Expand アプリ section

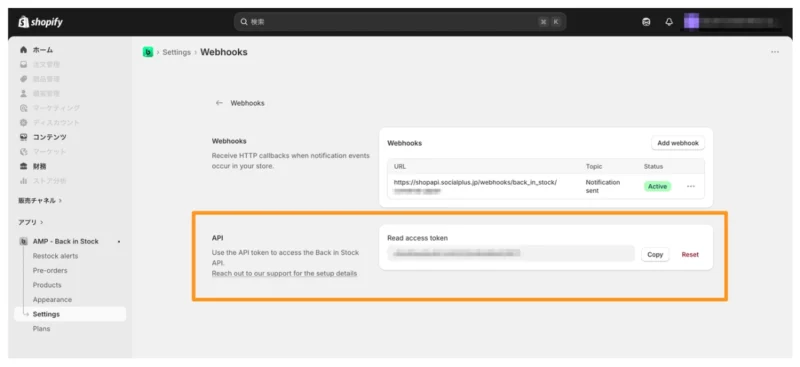[31, 223]
